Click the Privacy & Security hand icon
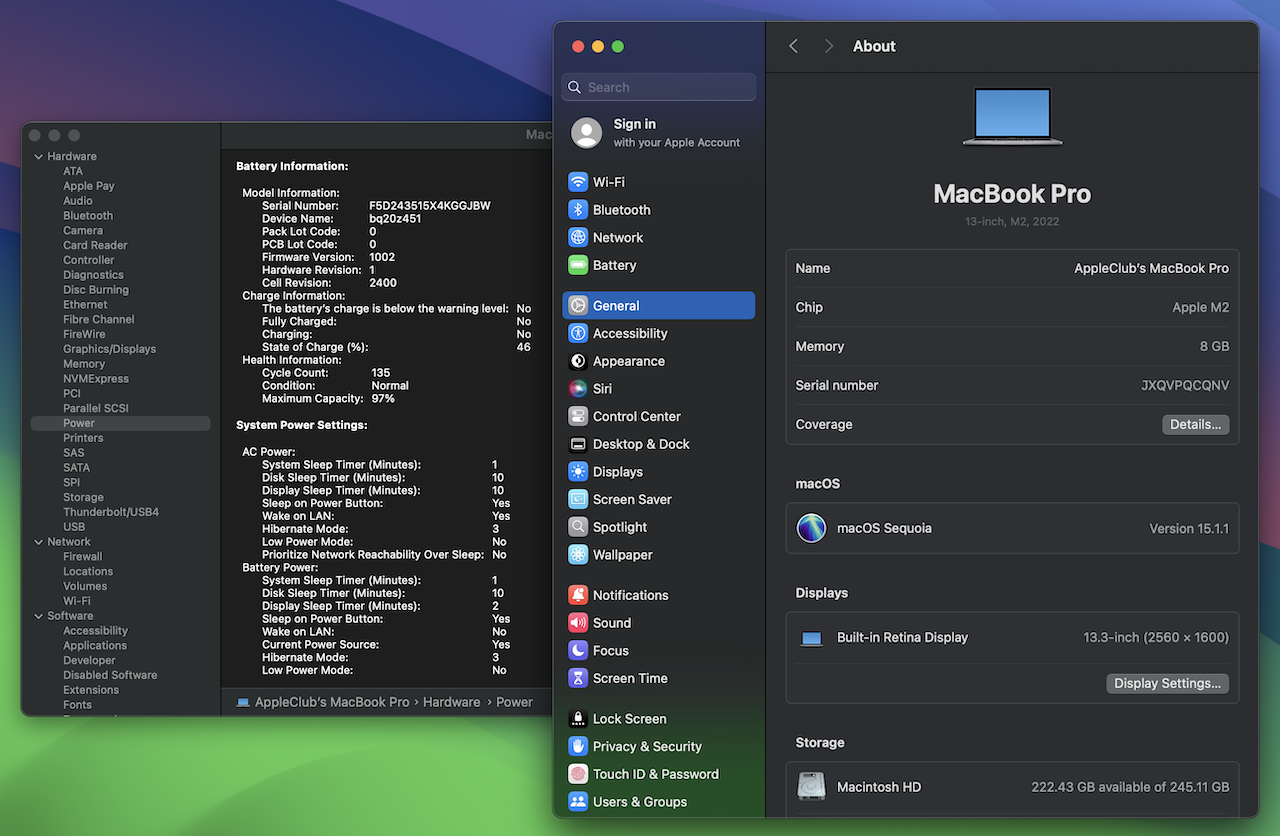 578,747
